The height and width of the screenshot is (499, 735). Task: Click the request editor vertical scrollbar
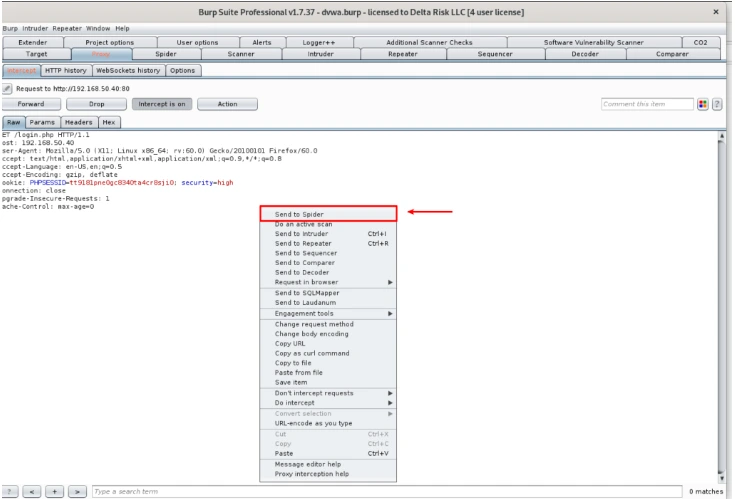pyautogui.click(x=721, y=307)
